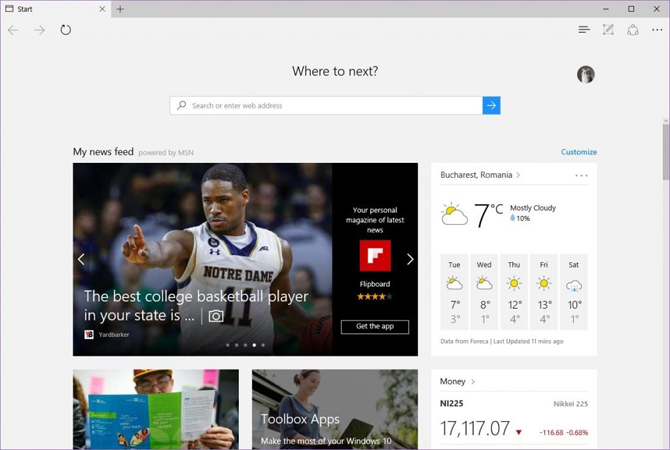Select the Fri forecast column
The image size is (670, 450).
[544, 292]
